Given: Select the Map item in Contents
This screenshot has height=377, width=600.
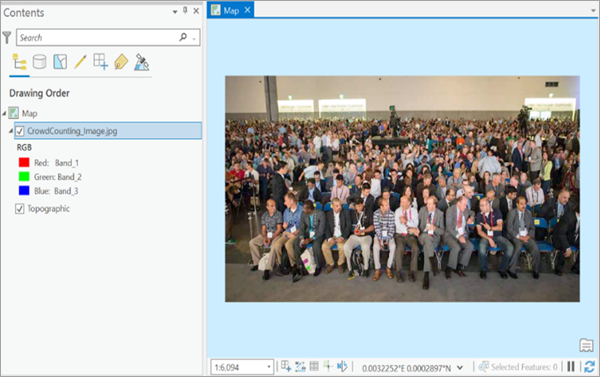Looking at the screenshot, I should [x=29, y=113].
